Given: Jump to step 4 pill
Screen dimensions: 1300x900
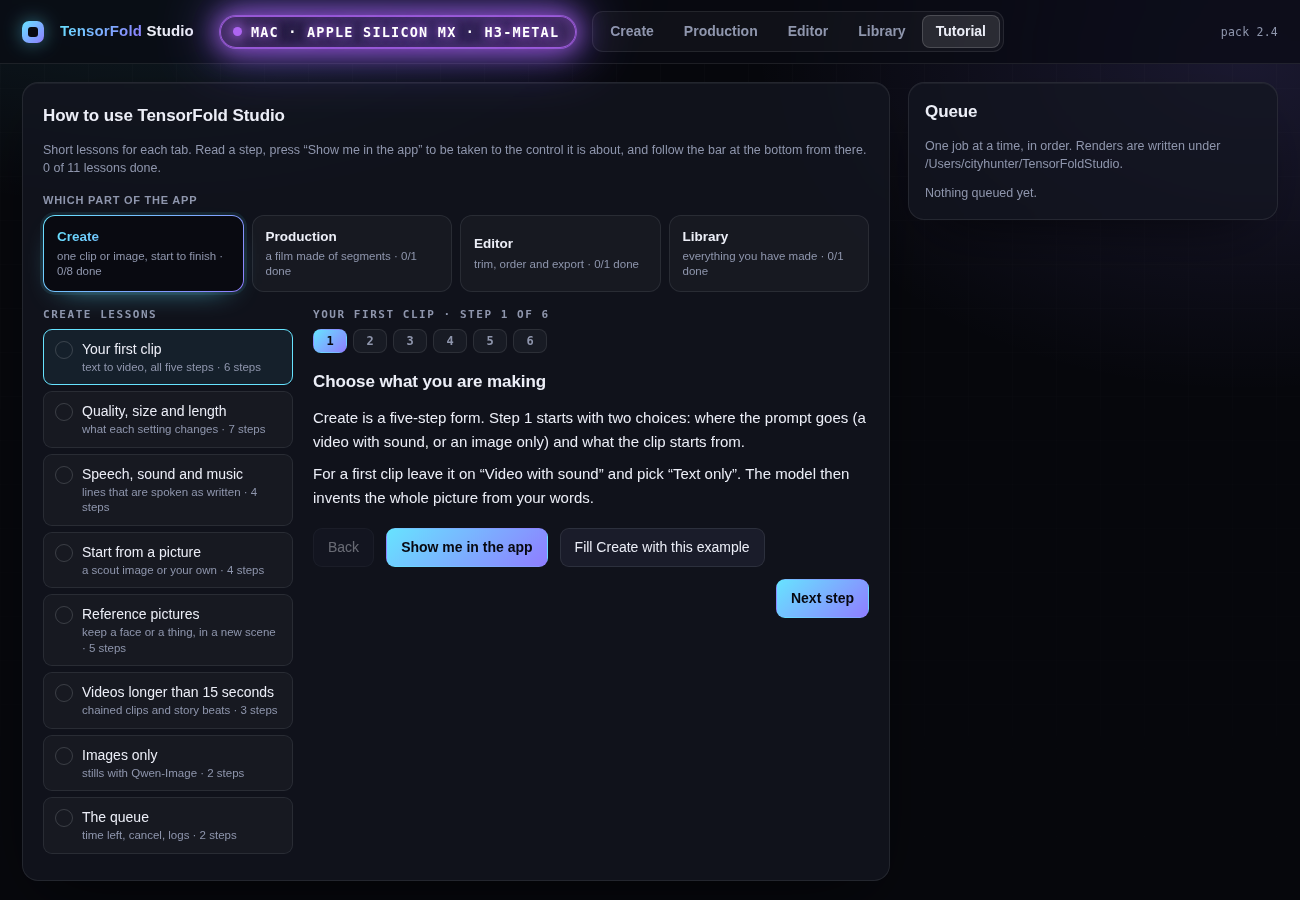Looking at the screenshot, I should click(x=450, y=341).
